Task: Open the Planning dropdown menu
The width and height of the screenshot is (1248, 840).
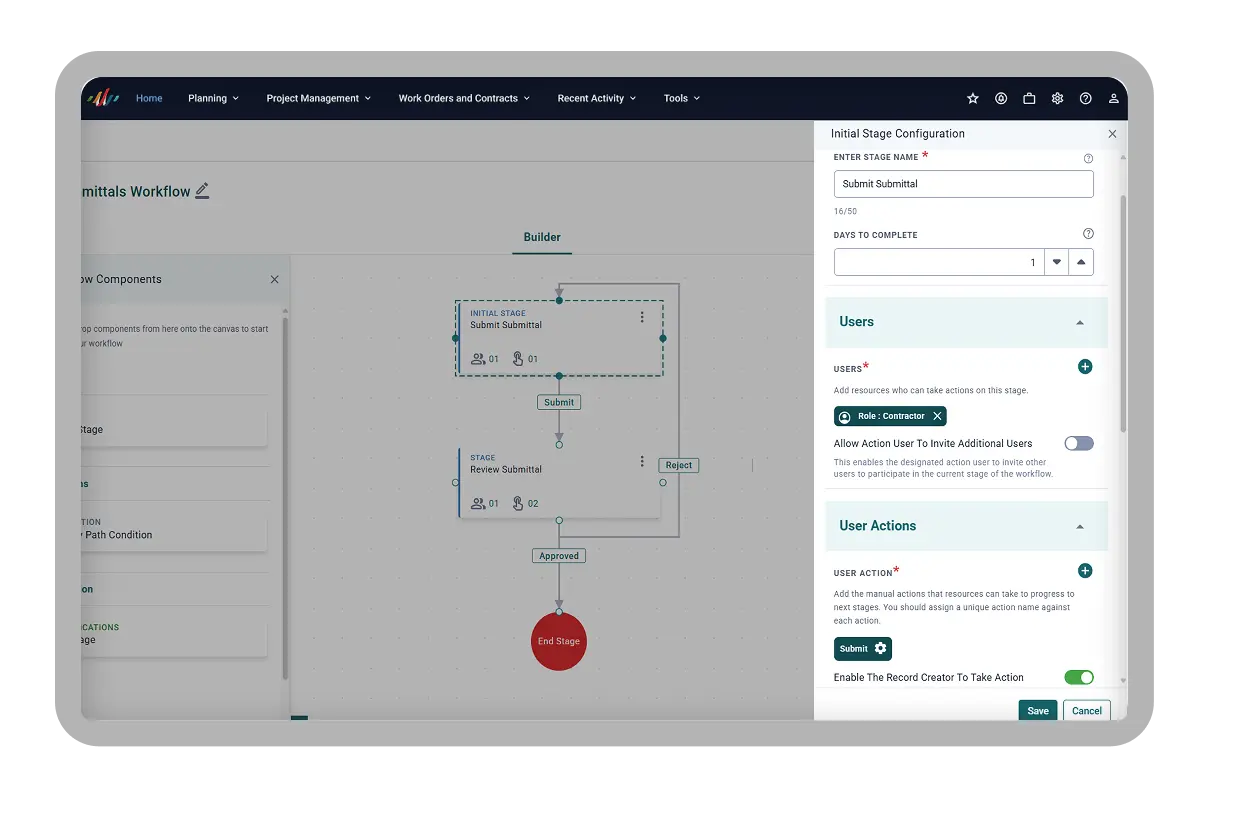Action: pyautogui.click(x=213, y=98)
